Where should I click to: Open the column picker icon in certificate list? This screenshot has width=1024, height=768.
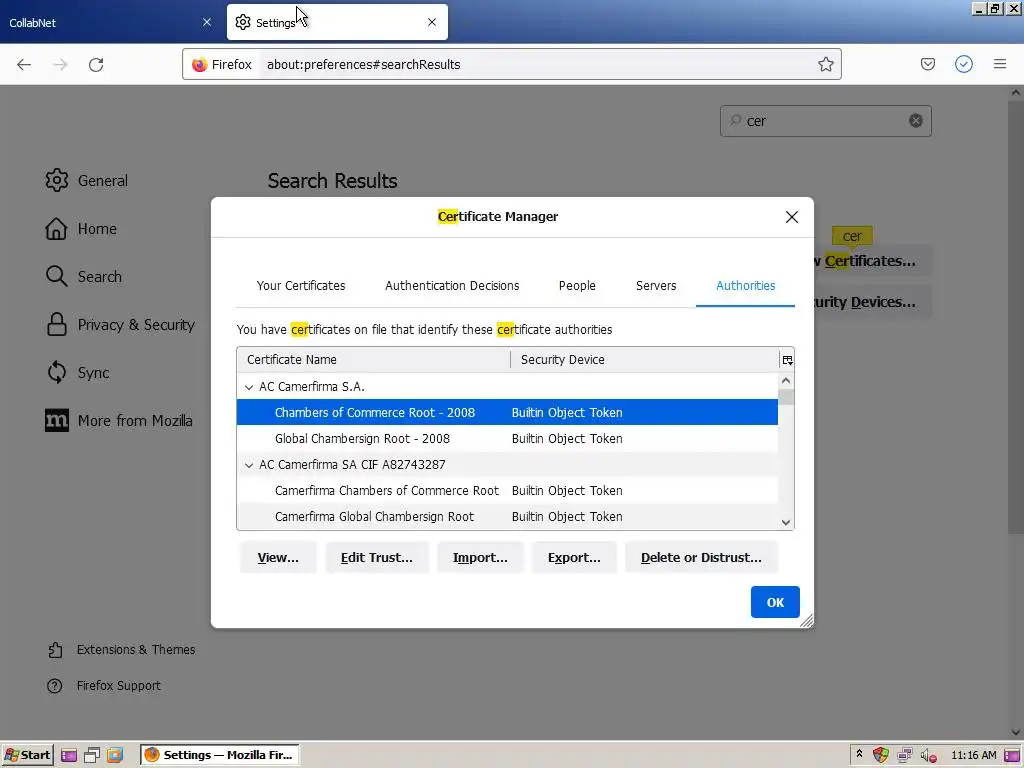pos(787,360)
